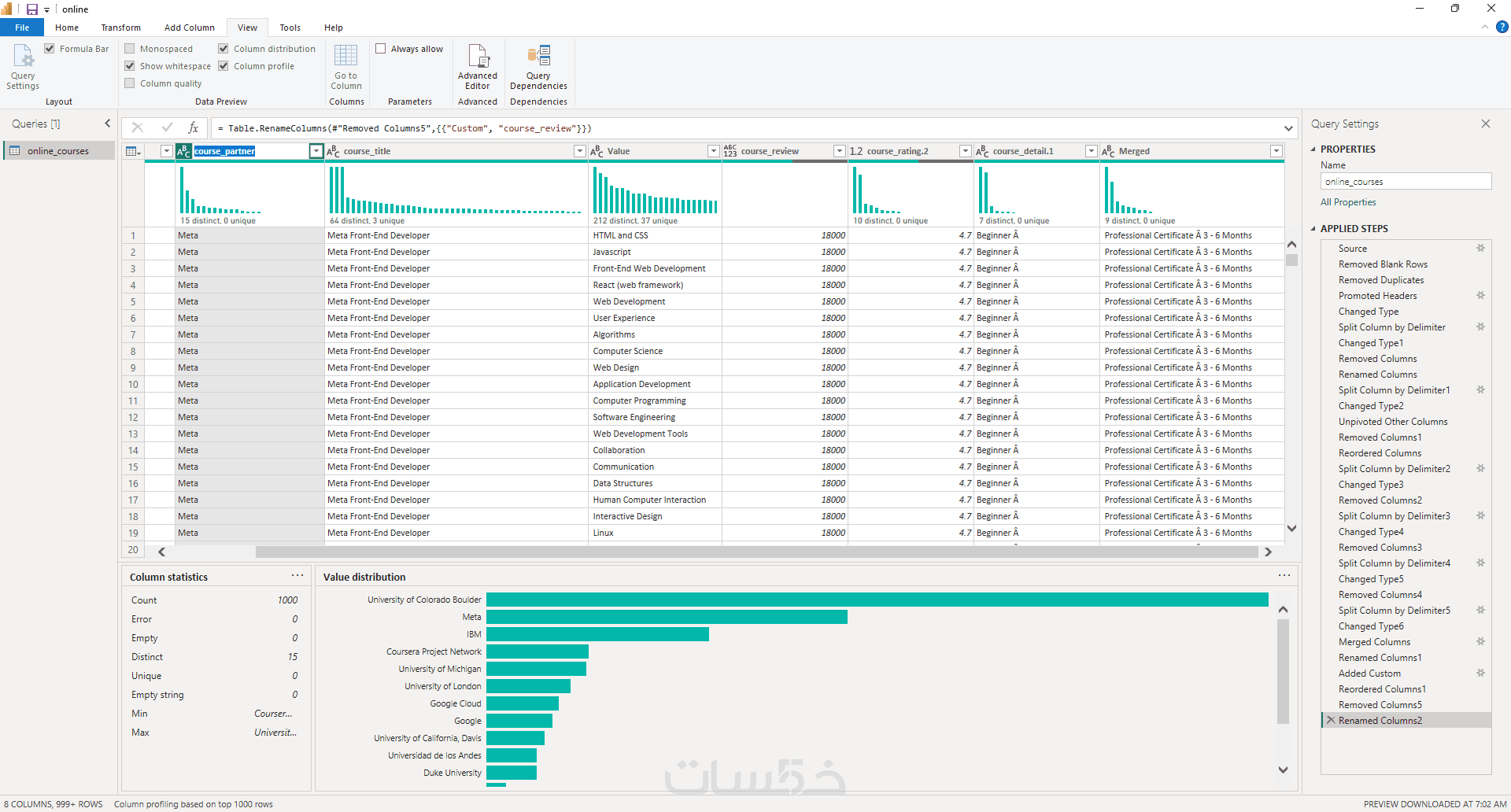Click scroll-down arrow of data grid

(x=1291, y=529)
